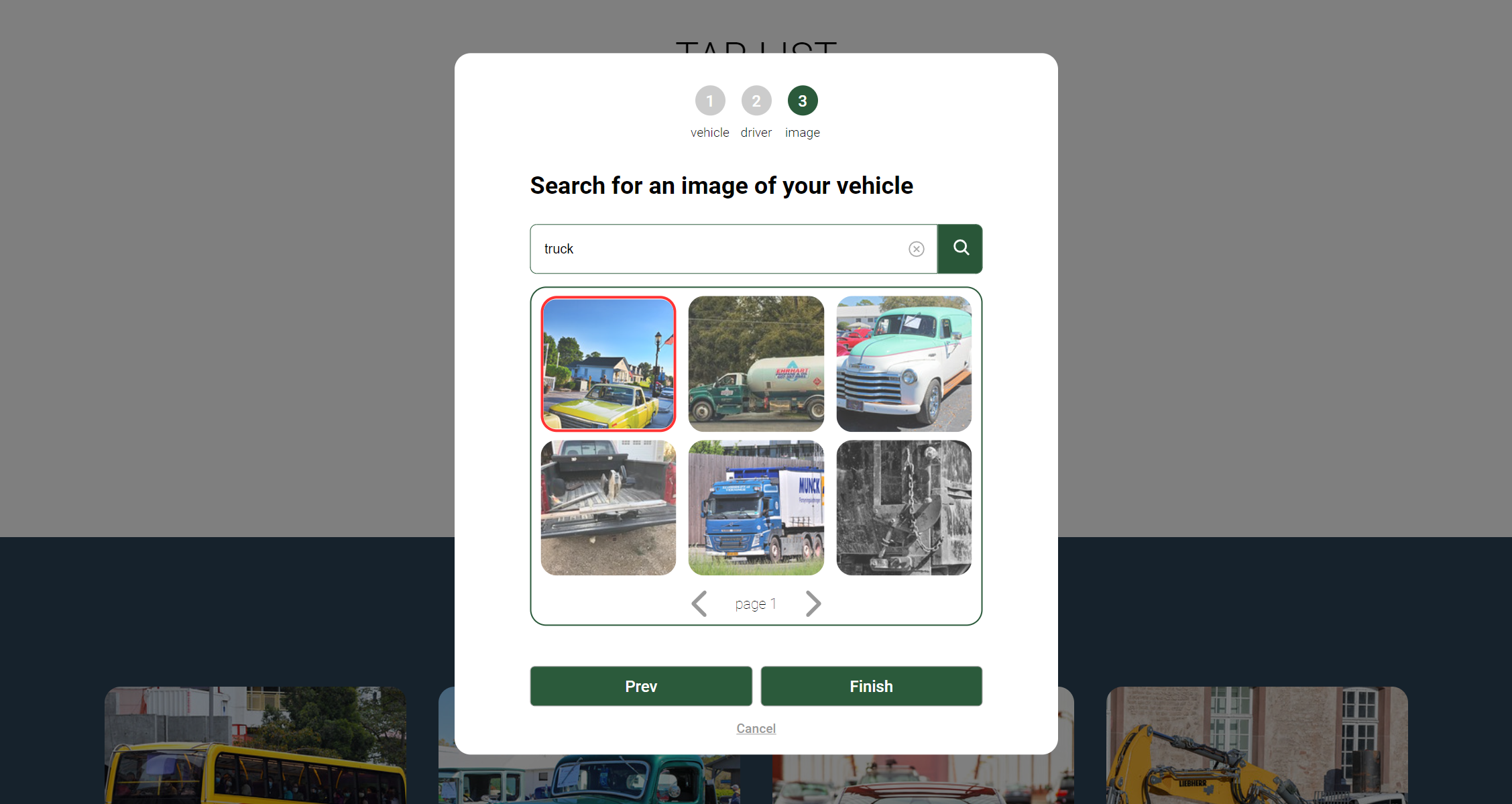The image size is (1512, 804).
Task: Go to previous page of images
Action: 699,604
